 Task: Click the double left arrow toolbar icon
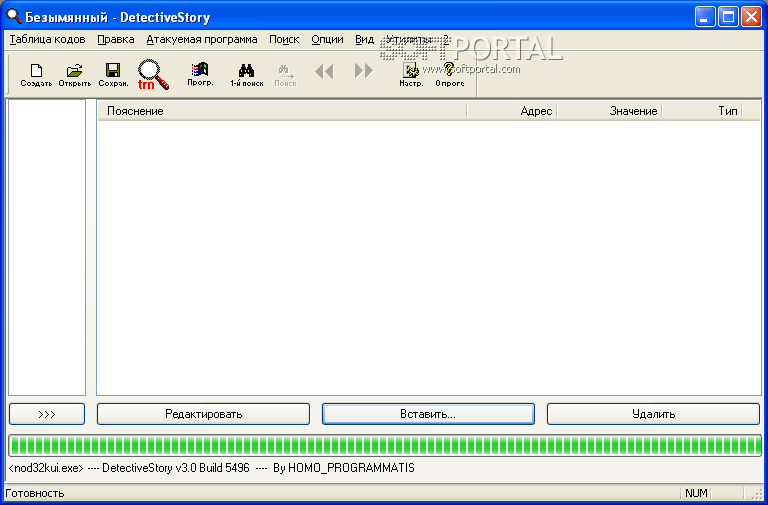[324, 72]
